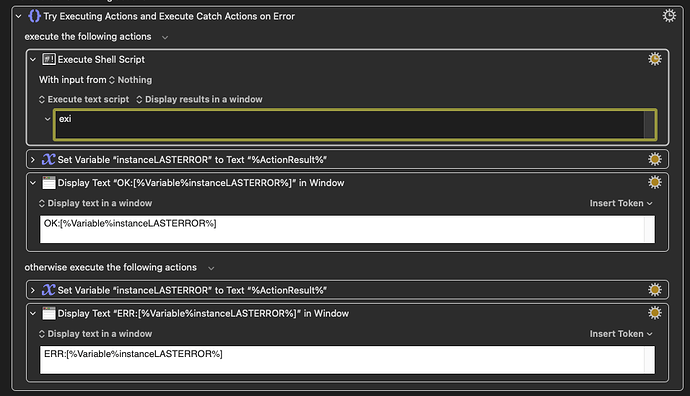Open 'Display text in a window' popup for OK action
The image size is (690, 396).
coord(95,203)
